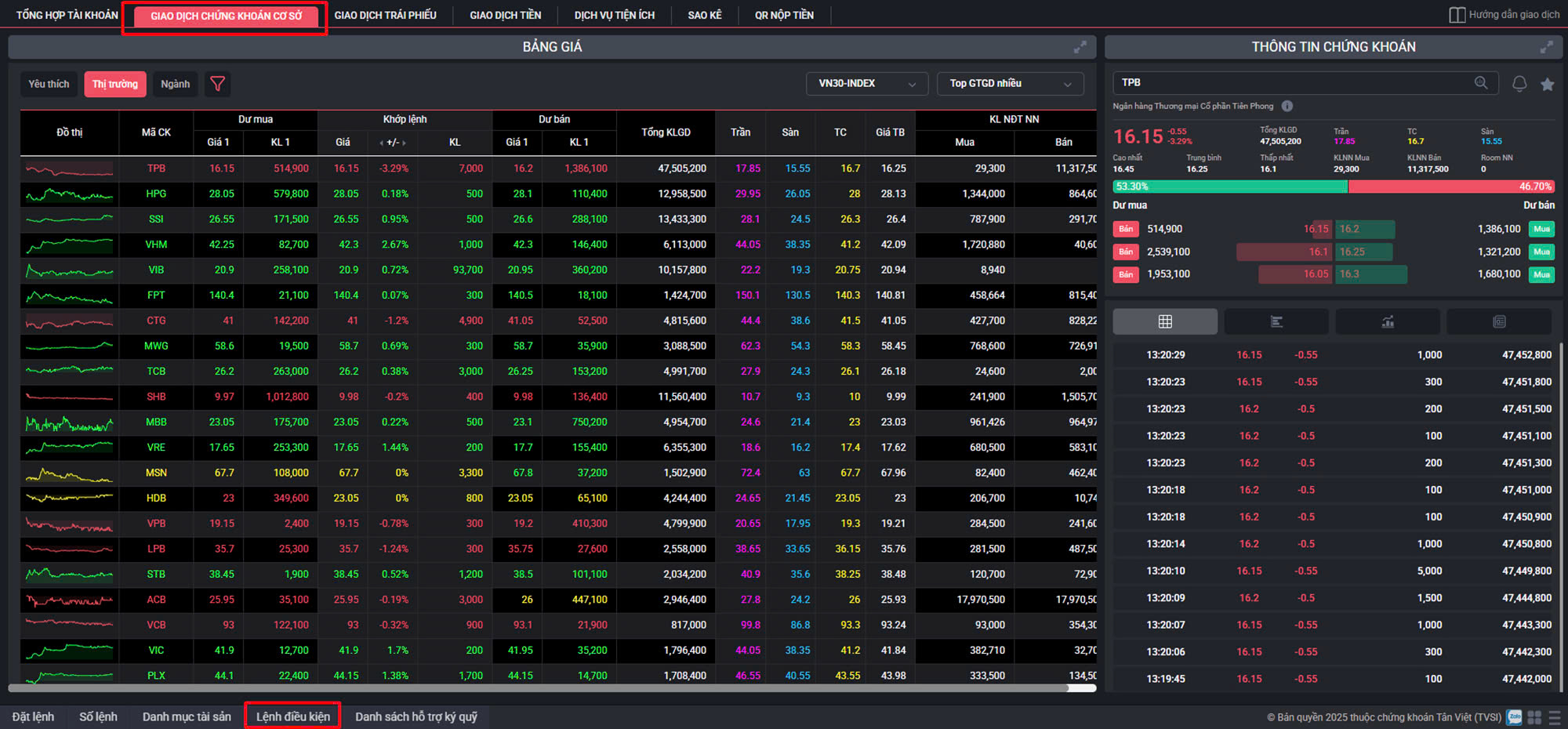The image size is (1568, 729).
Task: Open the Hướng dẫn giao dịch link
Action: coord(1504,15)
